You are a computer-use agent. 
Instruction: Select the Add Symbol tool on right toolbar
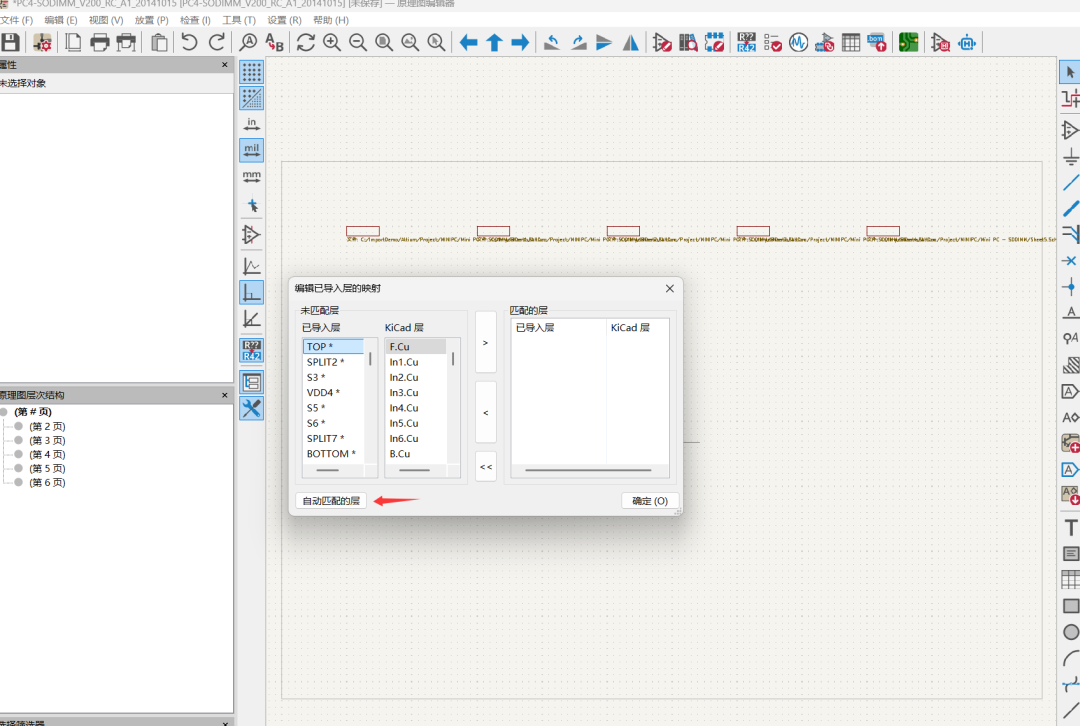(x=1070, y=130)
